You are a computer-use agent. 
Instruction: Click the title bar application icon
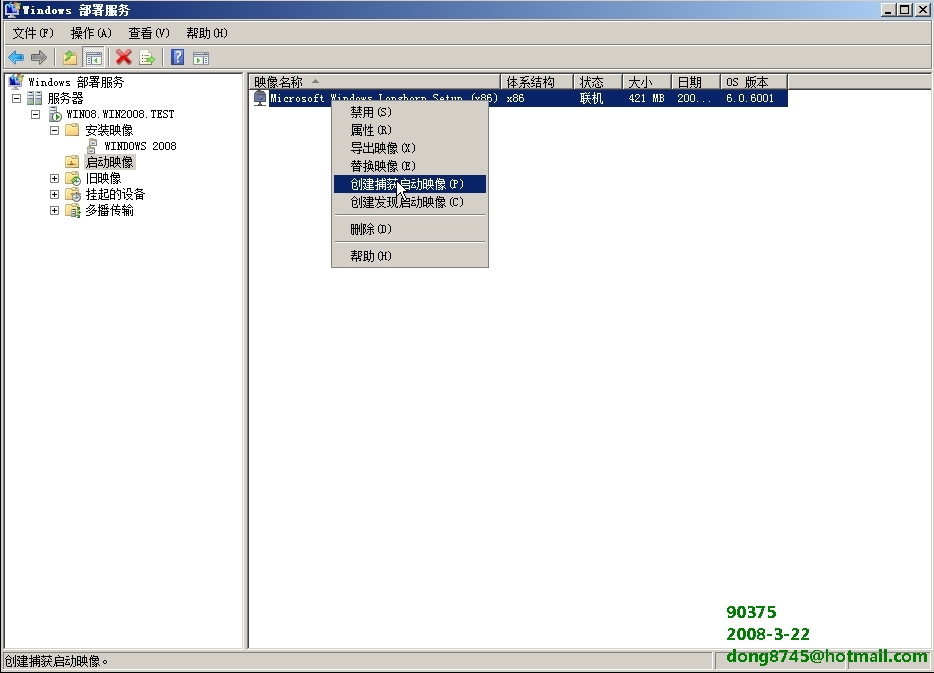coord(12,10)
